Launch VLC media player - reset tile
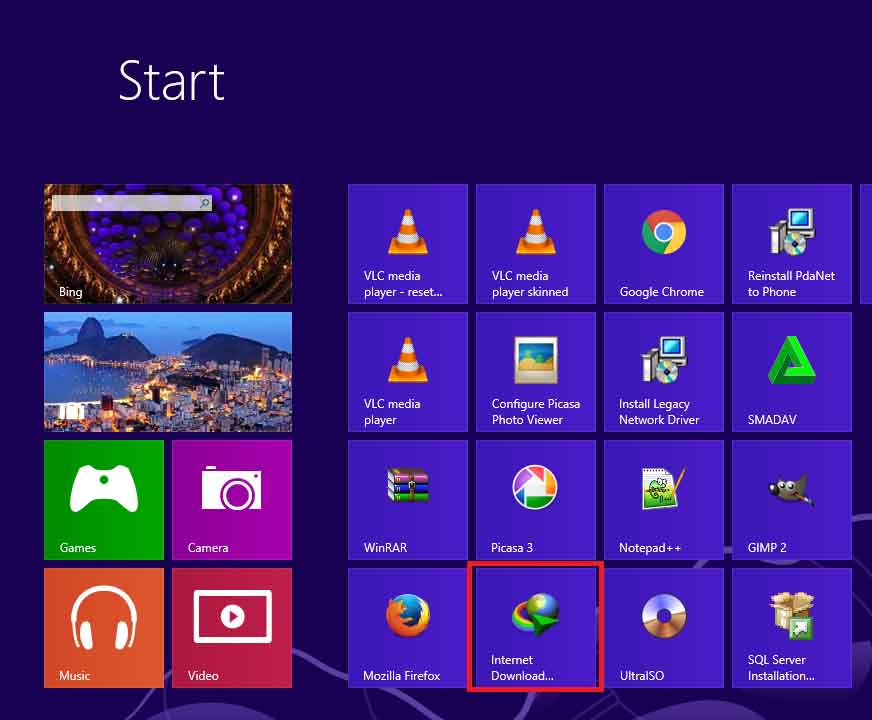 tap(408, 244)
